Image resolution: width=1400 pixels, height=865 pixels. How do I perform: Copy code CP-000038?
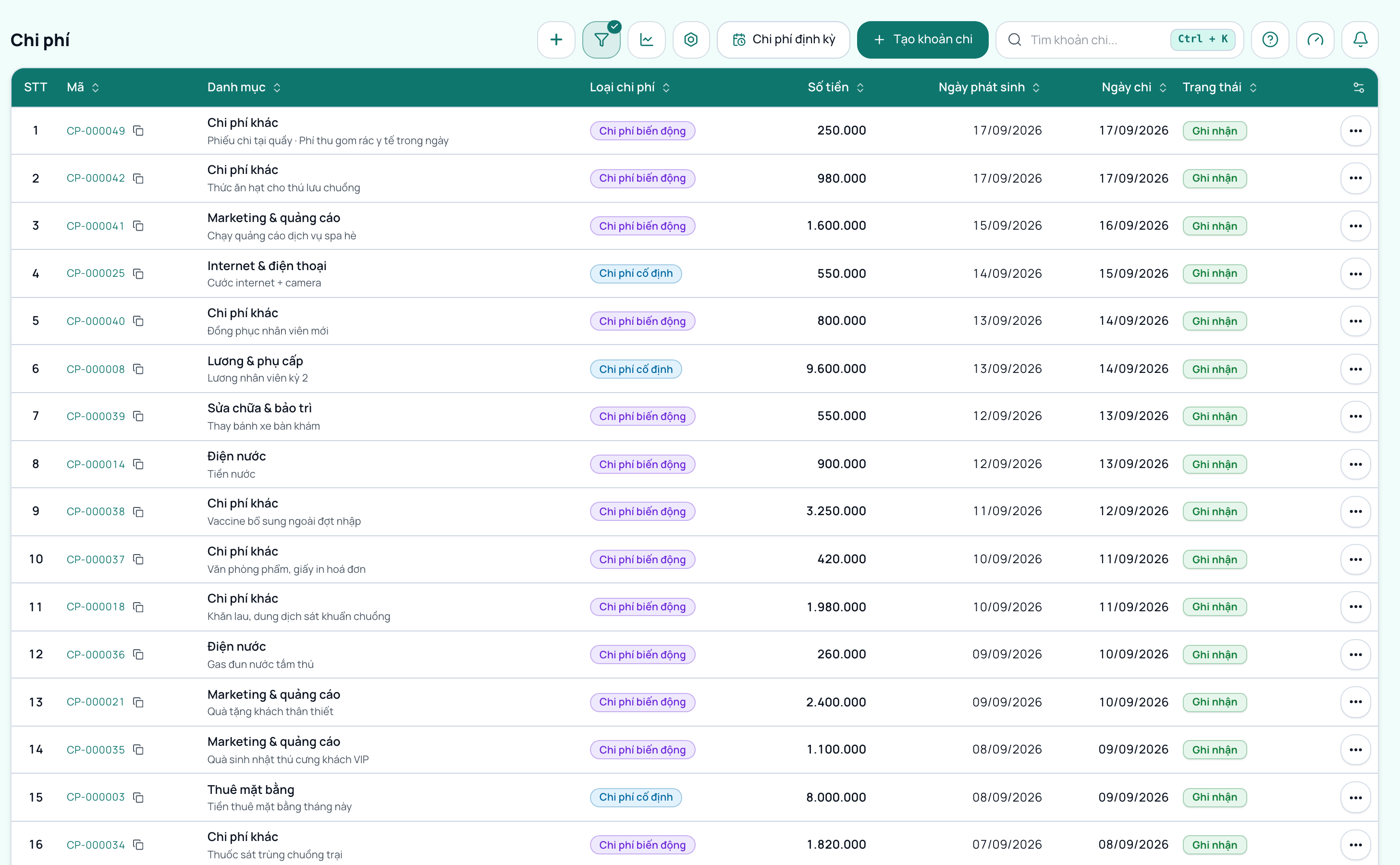pyautogui.click(x=138, y=511)
